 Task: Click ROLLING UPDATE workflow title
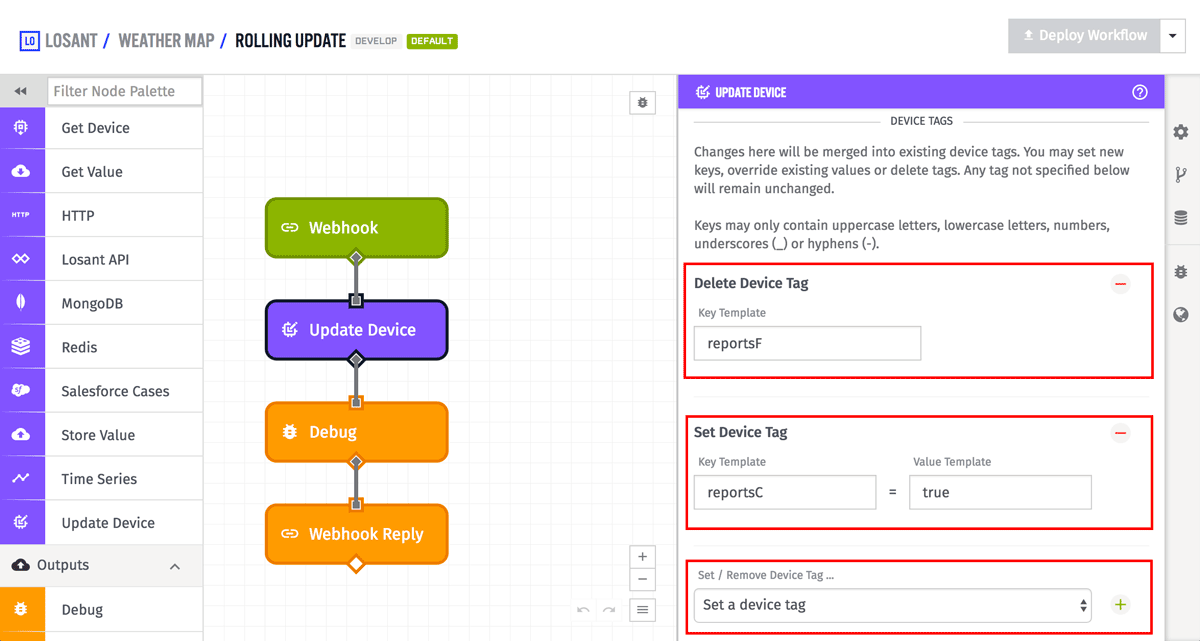(290, 41)
